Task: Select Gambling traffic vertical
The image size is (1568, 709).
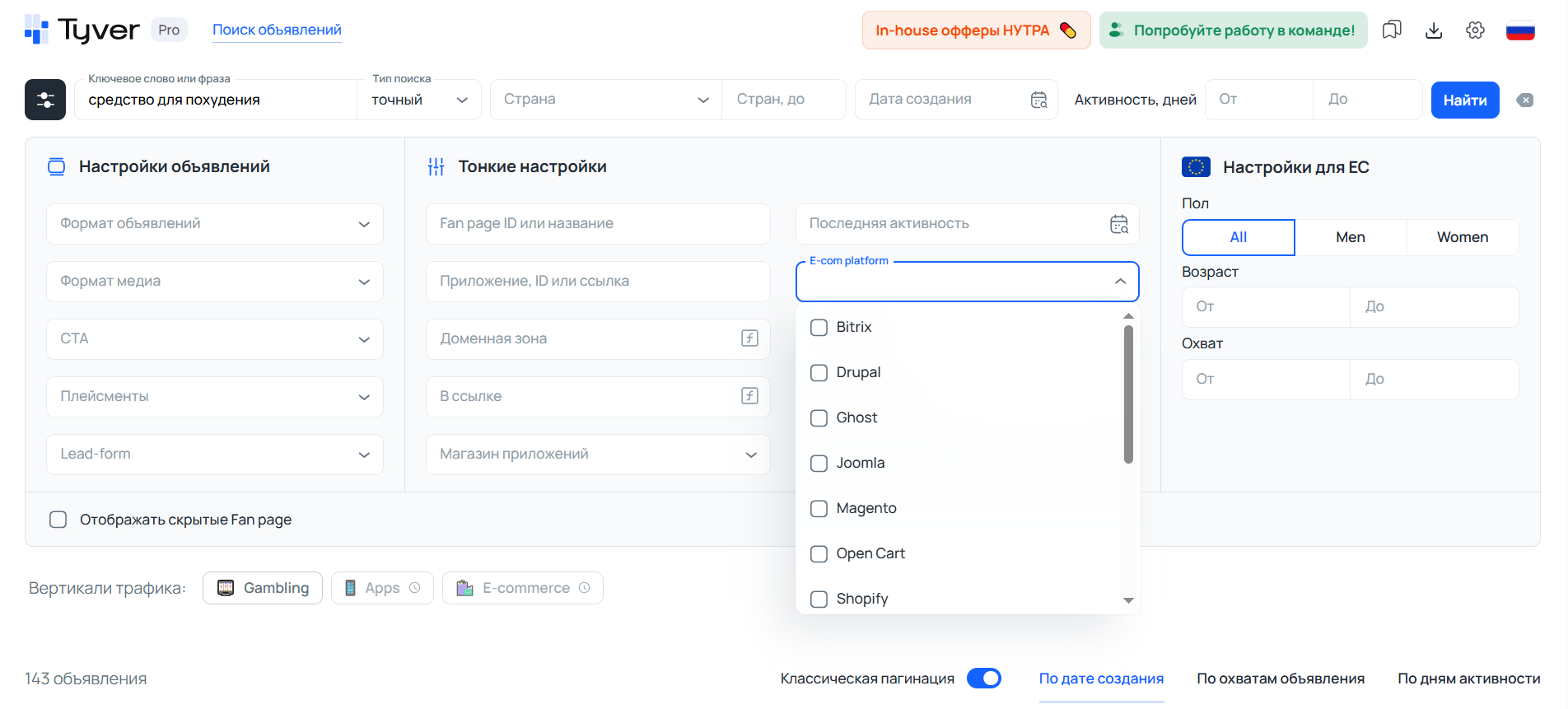Action: 263,588
